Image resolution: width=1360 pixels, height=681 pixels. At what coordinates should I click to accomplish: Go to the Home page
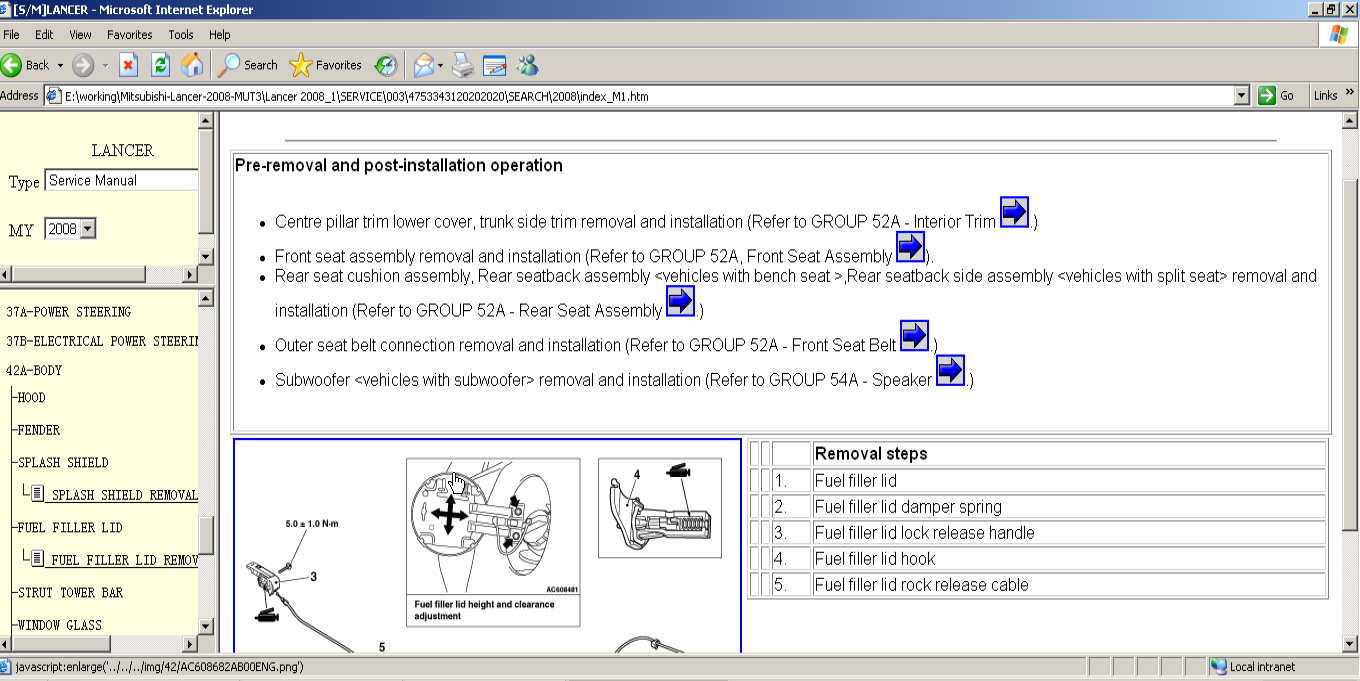pos(192,66)
